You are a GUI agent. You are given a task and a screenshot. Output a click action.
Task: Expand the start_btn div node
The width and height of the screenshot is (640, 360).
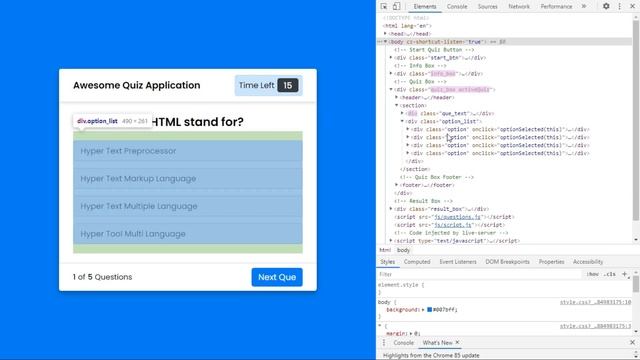point(391,58)
